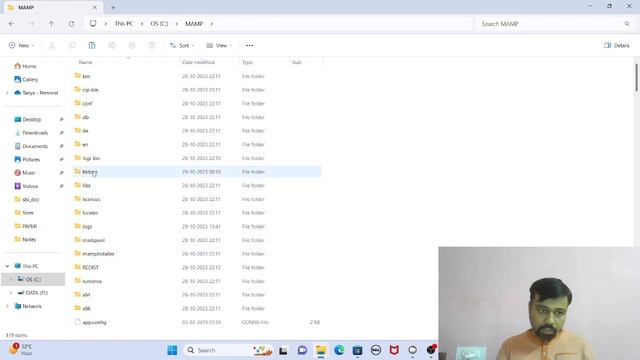Open the New item dropdown
Screen dimensions: 640x360
[22, 45]
